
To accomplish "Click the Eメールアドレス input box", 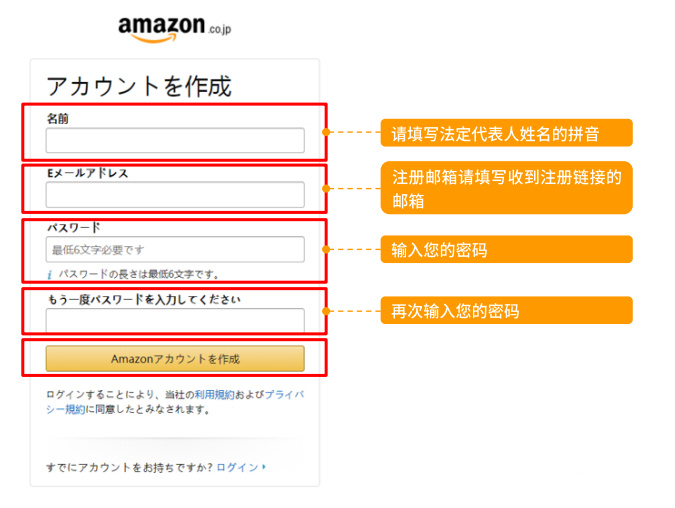I will (x=175, y=195).
